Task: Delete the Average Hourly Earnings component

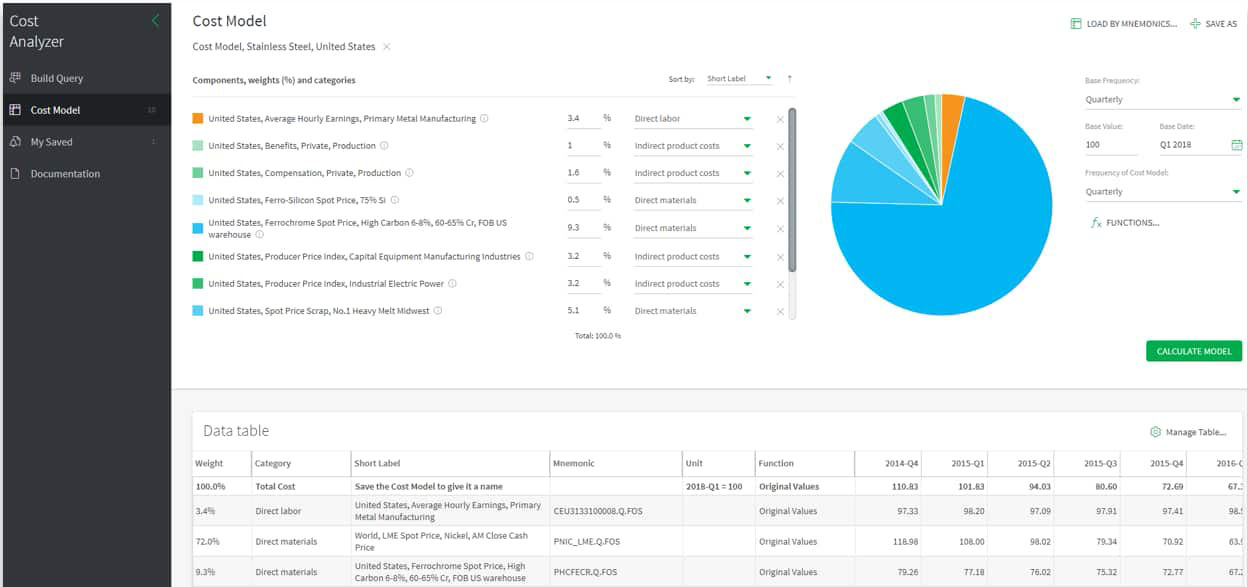Action: (780, 119)
